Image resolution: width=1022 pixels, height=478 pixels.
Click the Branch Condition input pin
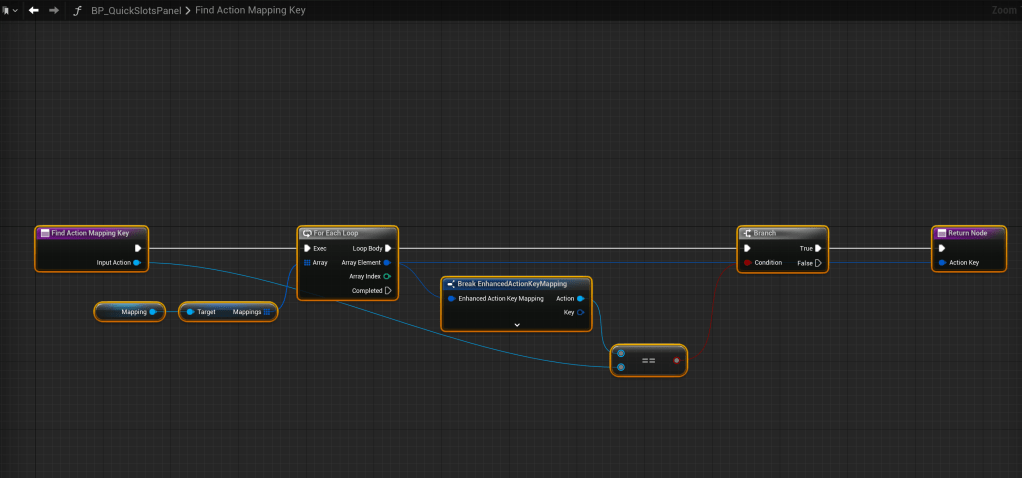click(x=746, y=263)
